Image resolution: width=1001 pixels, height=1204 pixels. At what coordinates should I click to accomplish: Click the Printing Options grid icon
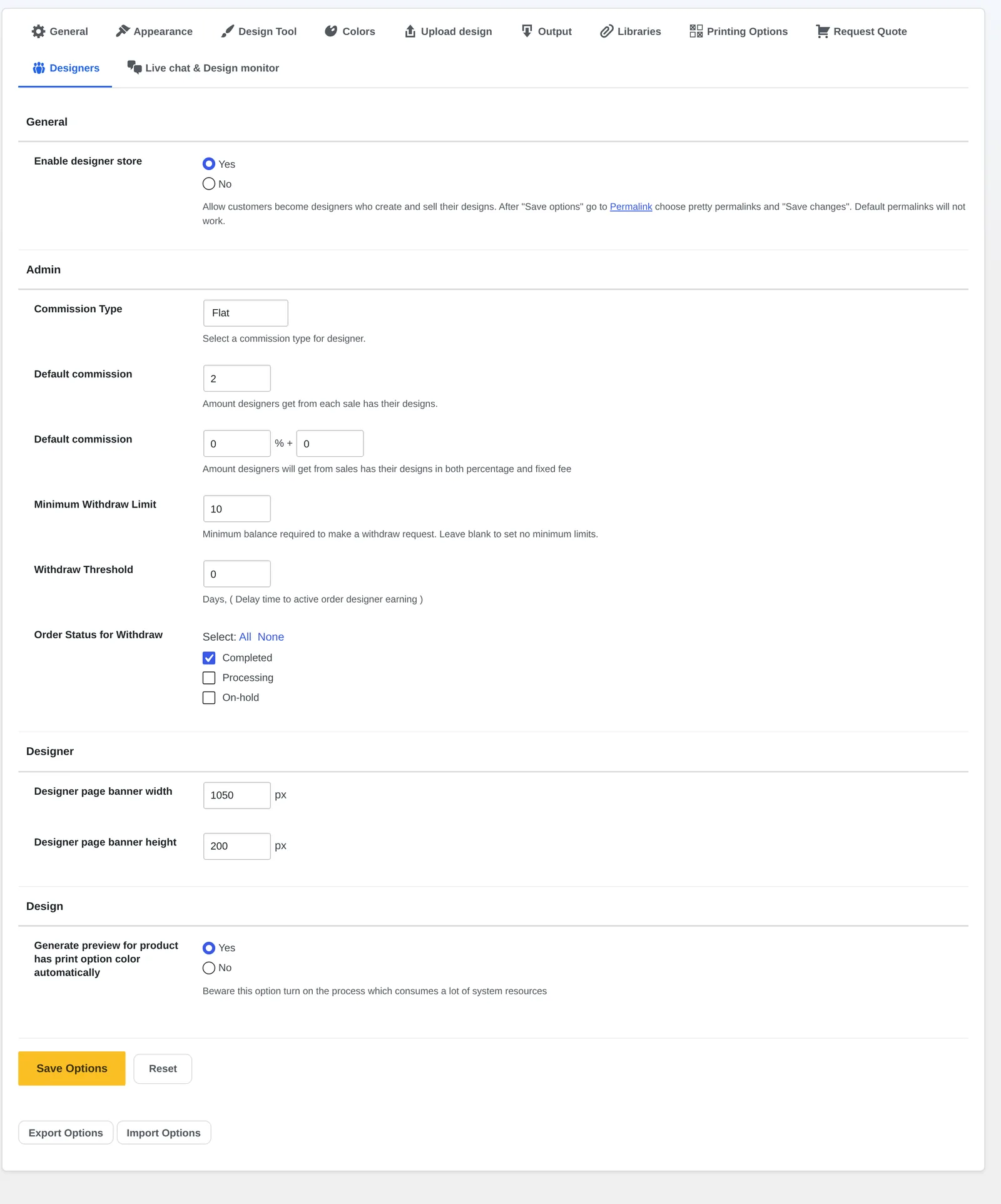coord(696,31)
